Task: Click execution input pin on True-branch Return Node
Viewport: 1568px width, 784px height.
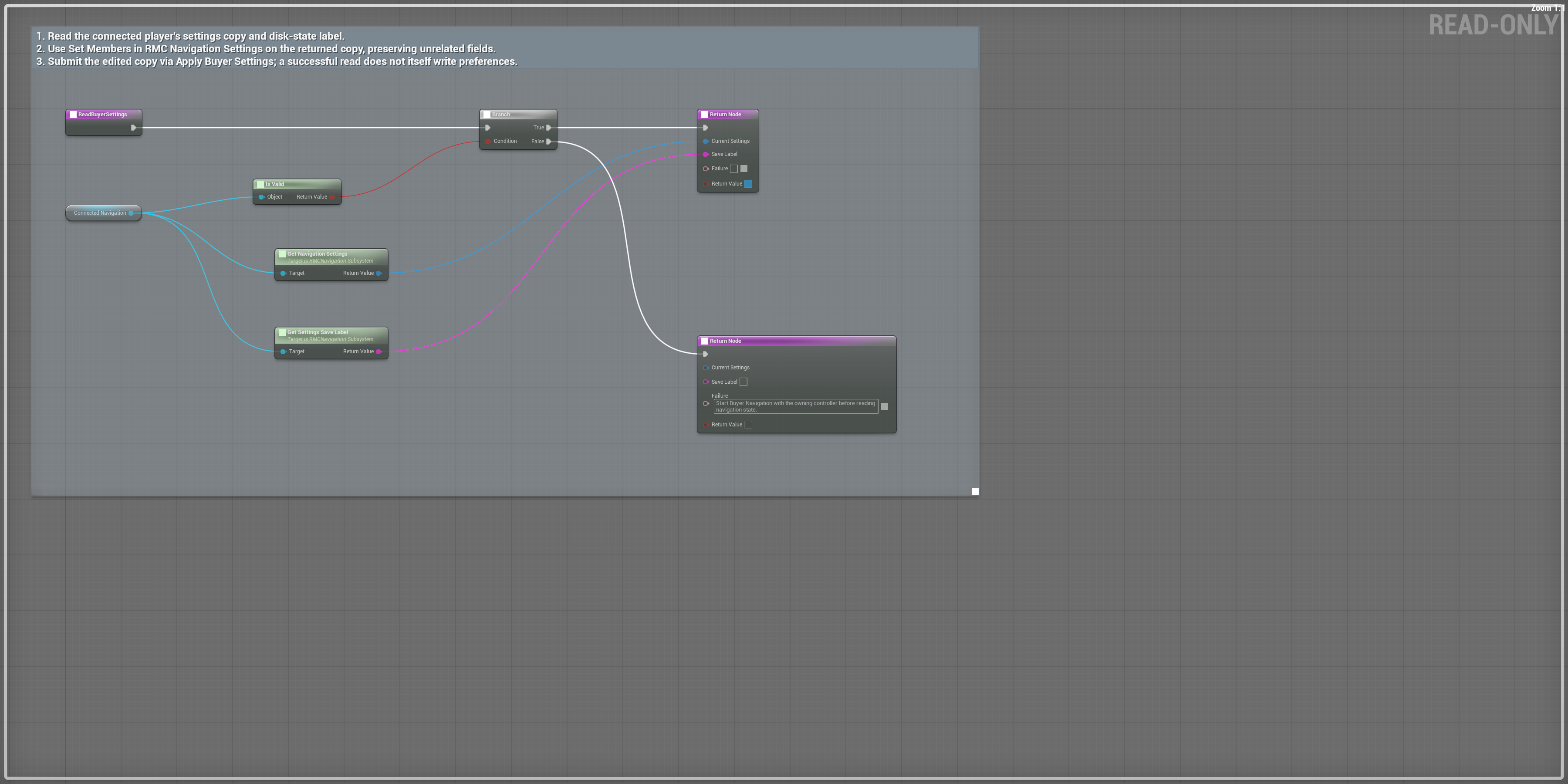Action: coord(706,128)
